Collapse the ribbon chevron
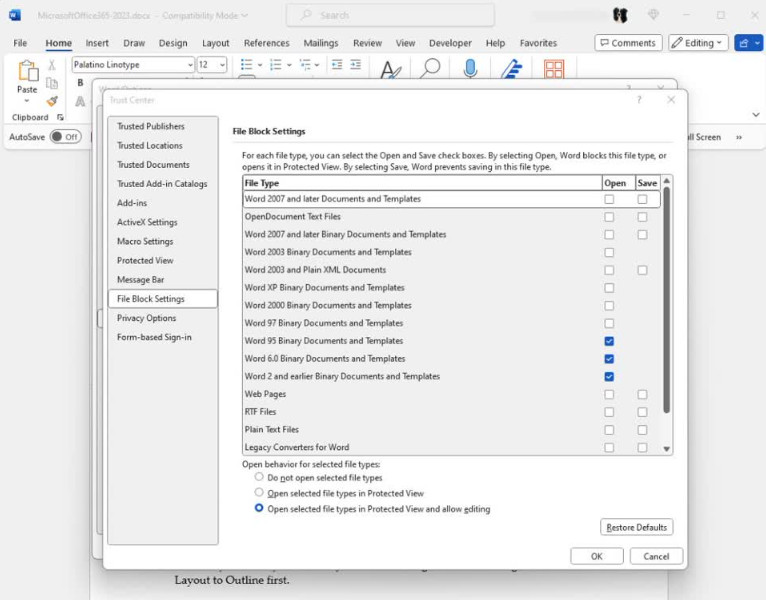Image resolution: width=766 pixels, height=600 pixels. [x=756, y=115]
